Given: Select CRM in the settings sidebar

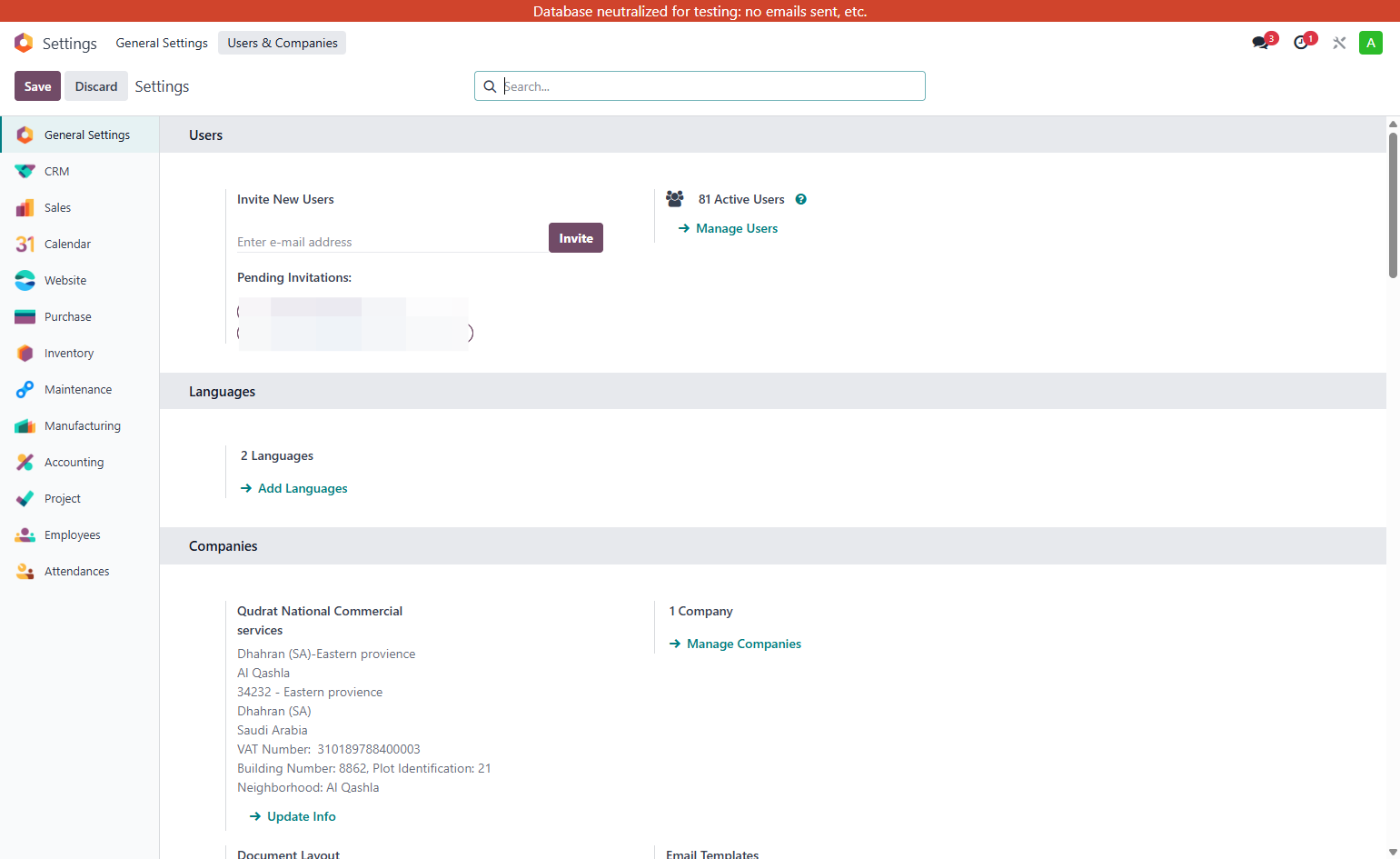Looking at the screenshot, I should (x=80, y=171).
